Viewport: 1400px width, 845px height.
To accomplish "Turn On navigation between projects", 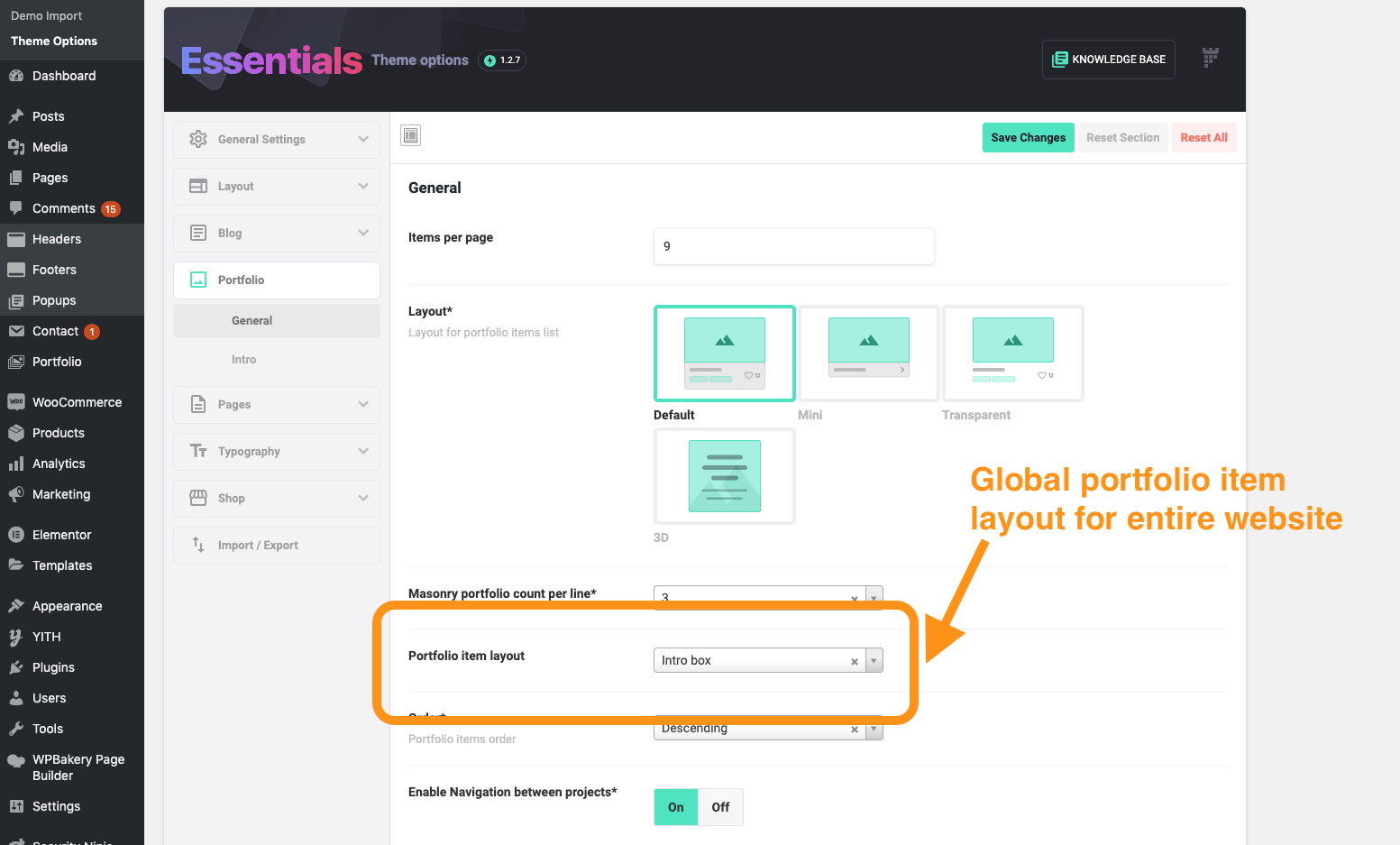I will [676, 807].
